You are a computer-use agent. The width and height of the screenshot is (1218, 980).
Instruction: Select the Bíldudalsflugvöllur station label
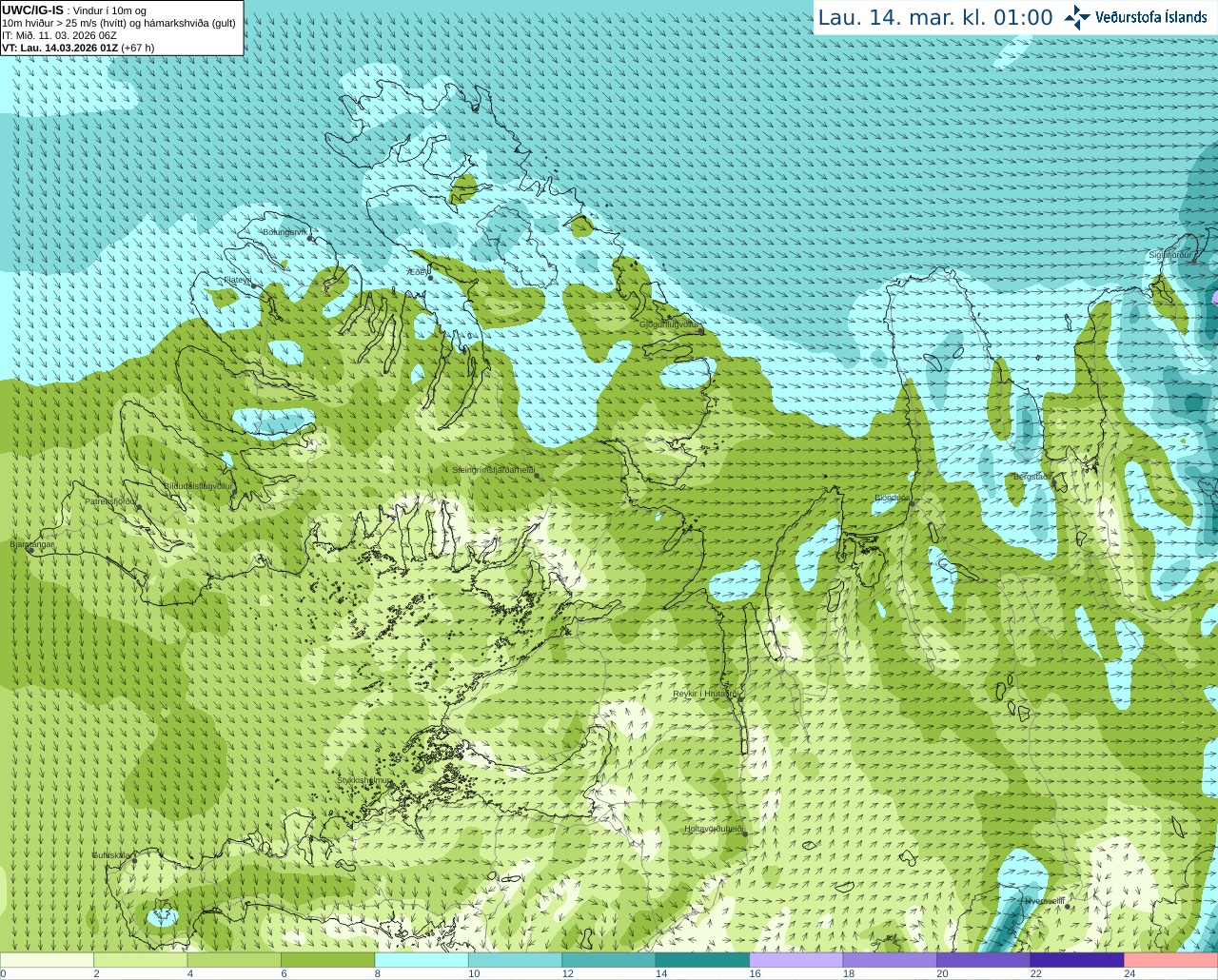198,485
